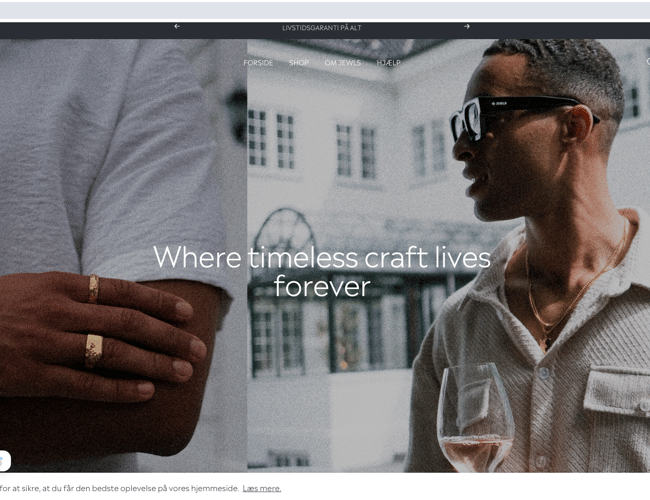Click the man's black sunglasses

click(x=510, y=111)
